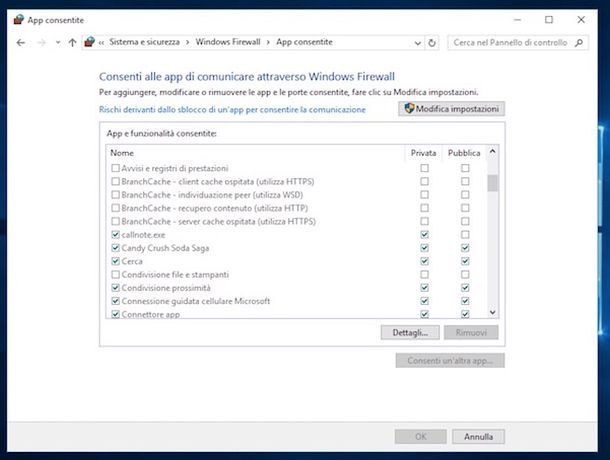The image size is (610, 460).
Task: Open the Rischi derivanti dallo sblocco link
Action: (232, 110)
